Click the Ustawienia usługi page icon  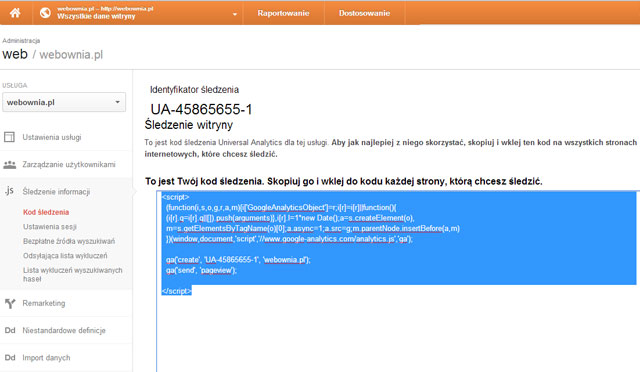tap(9, 137)
